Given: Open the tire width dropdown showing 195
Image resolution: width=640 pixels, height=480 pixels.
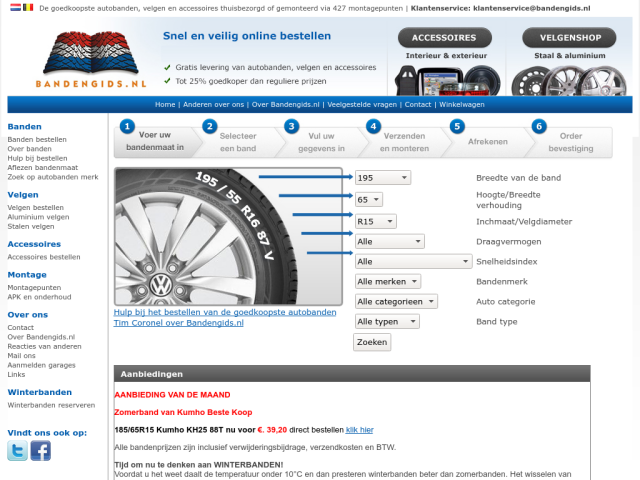Looking at the screenshot, I should pos(383,178).
